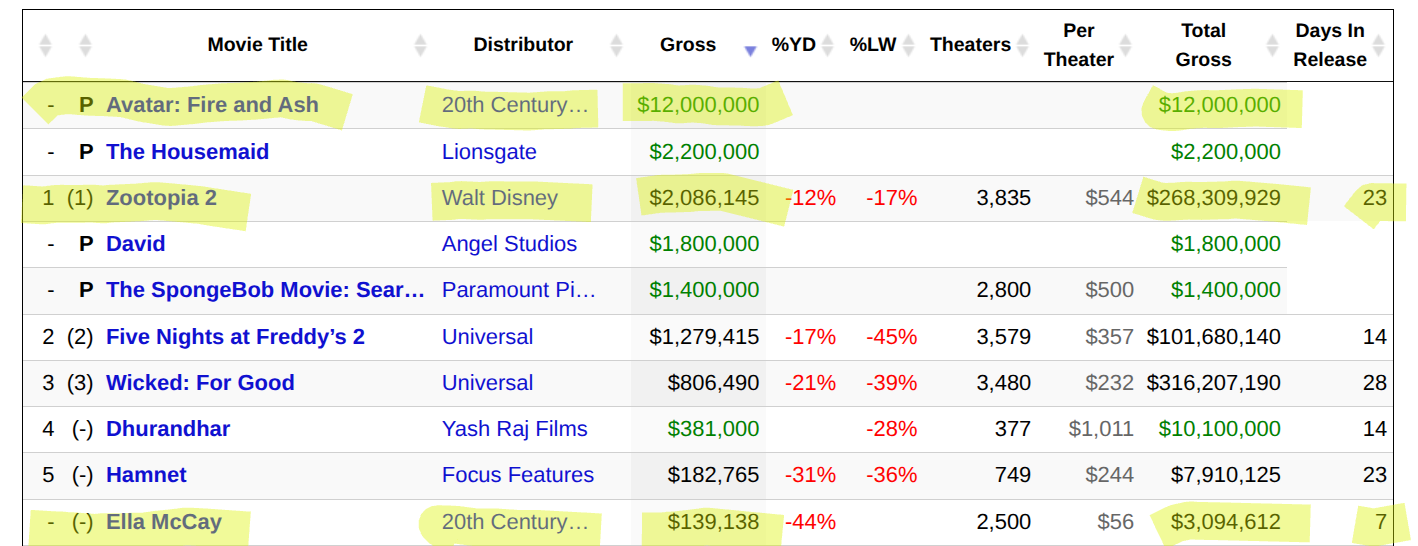Select the Yash Raj Films distributor link
Viewport: 1418px width, 546px height.
(514, 429)
